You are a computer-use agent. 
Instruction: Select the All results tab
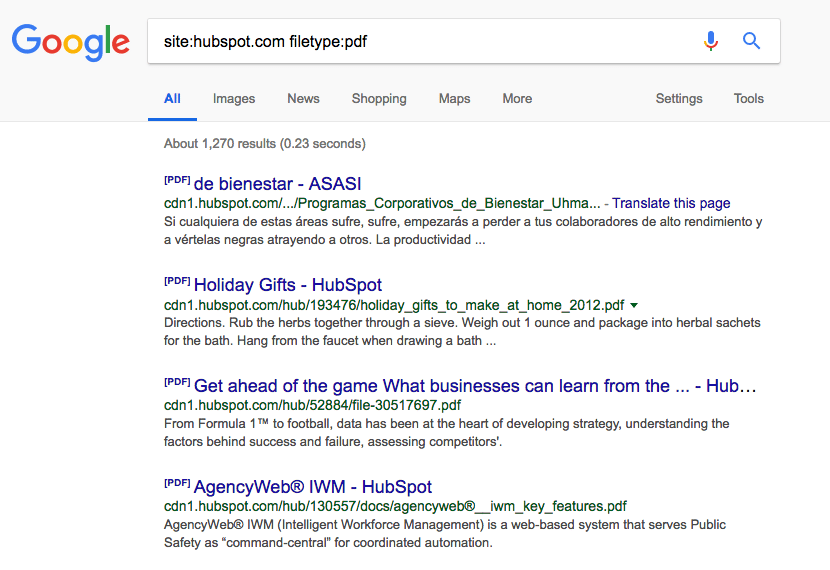click(172, 98)
